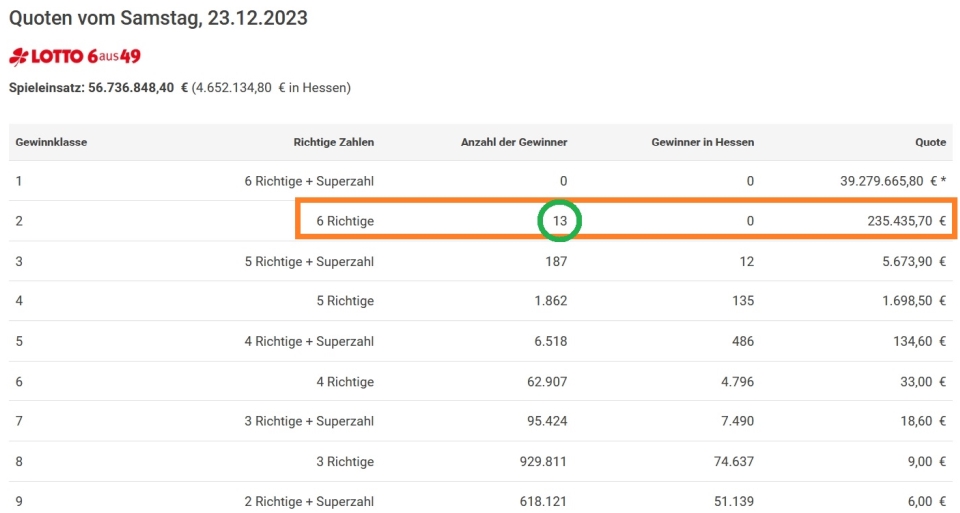This screenshot has height=513, width=960.
Task: Click the heading Quoten vom Samstag, 23.12.2023
Action: (x=158, y=18)
